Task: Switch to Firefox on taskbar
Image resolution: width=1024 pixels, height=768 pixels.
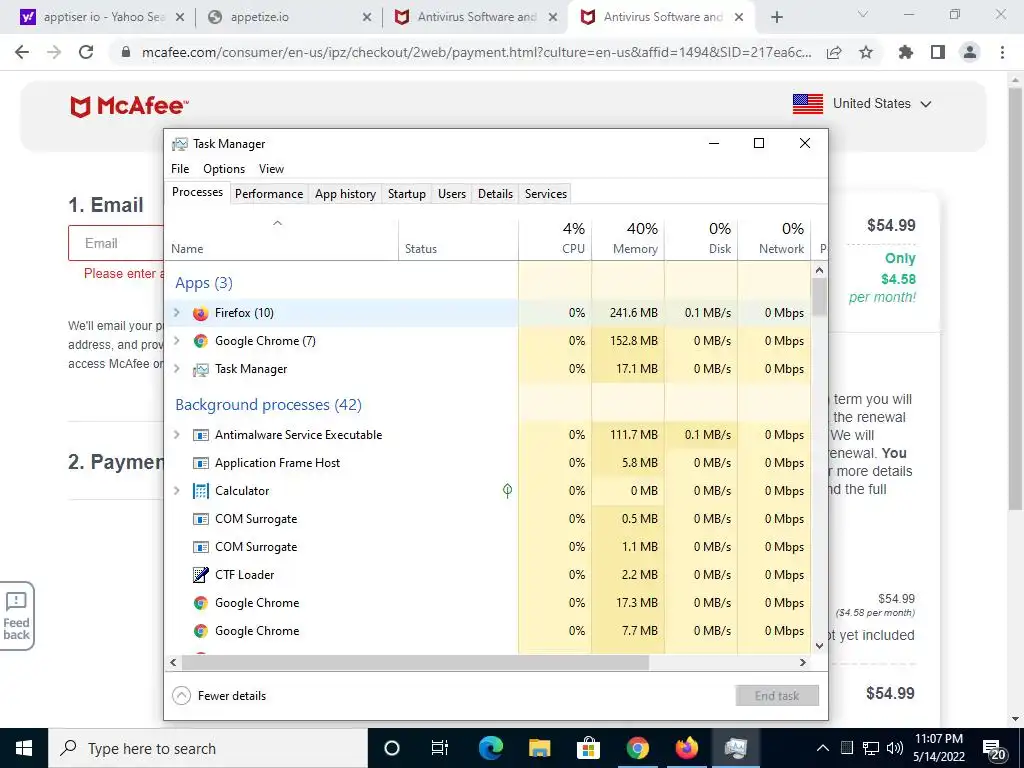Action: click(686, 748)
